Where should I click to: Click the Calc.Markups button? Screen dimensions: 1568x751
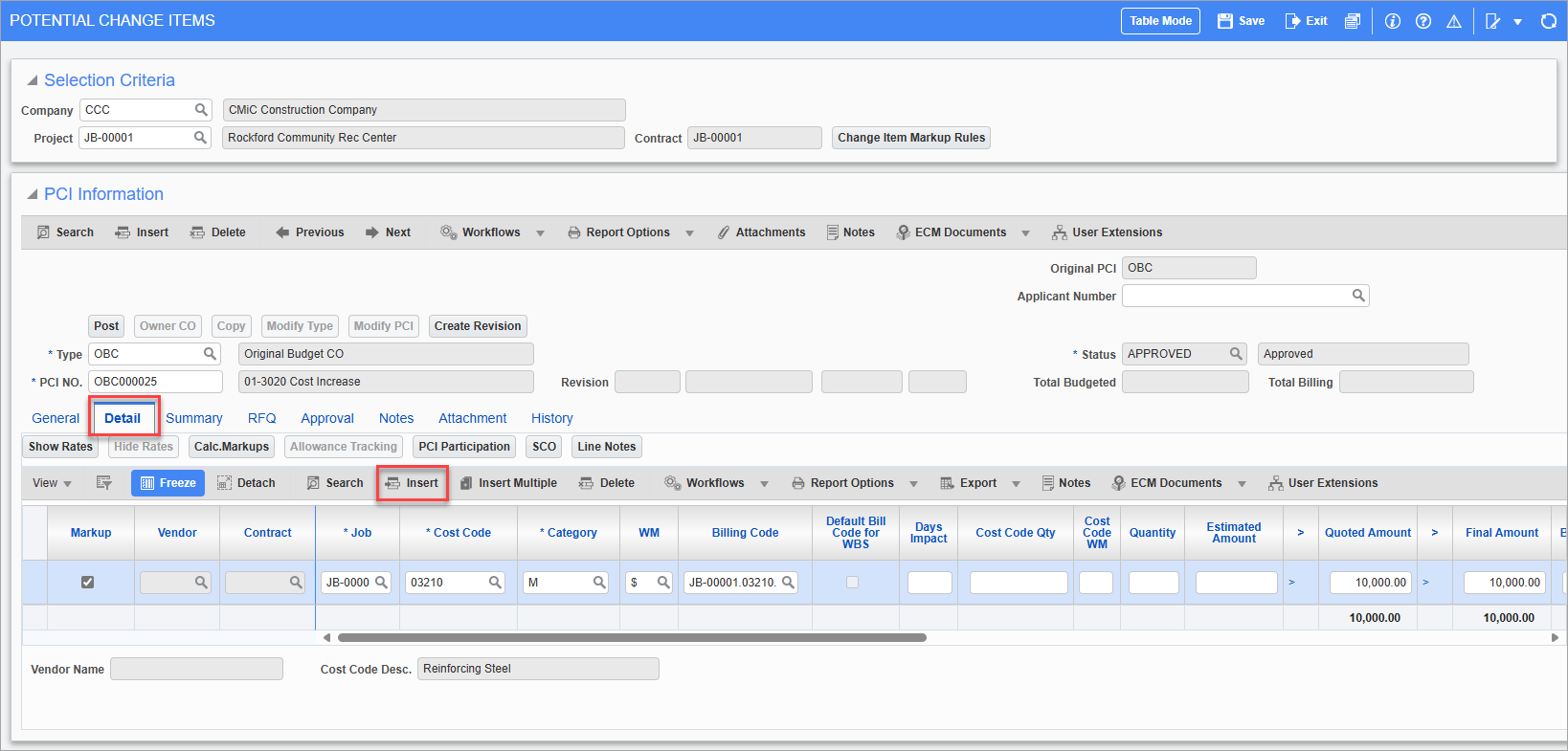click(232, 447)
